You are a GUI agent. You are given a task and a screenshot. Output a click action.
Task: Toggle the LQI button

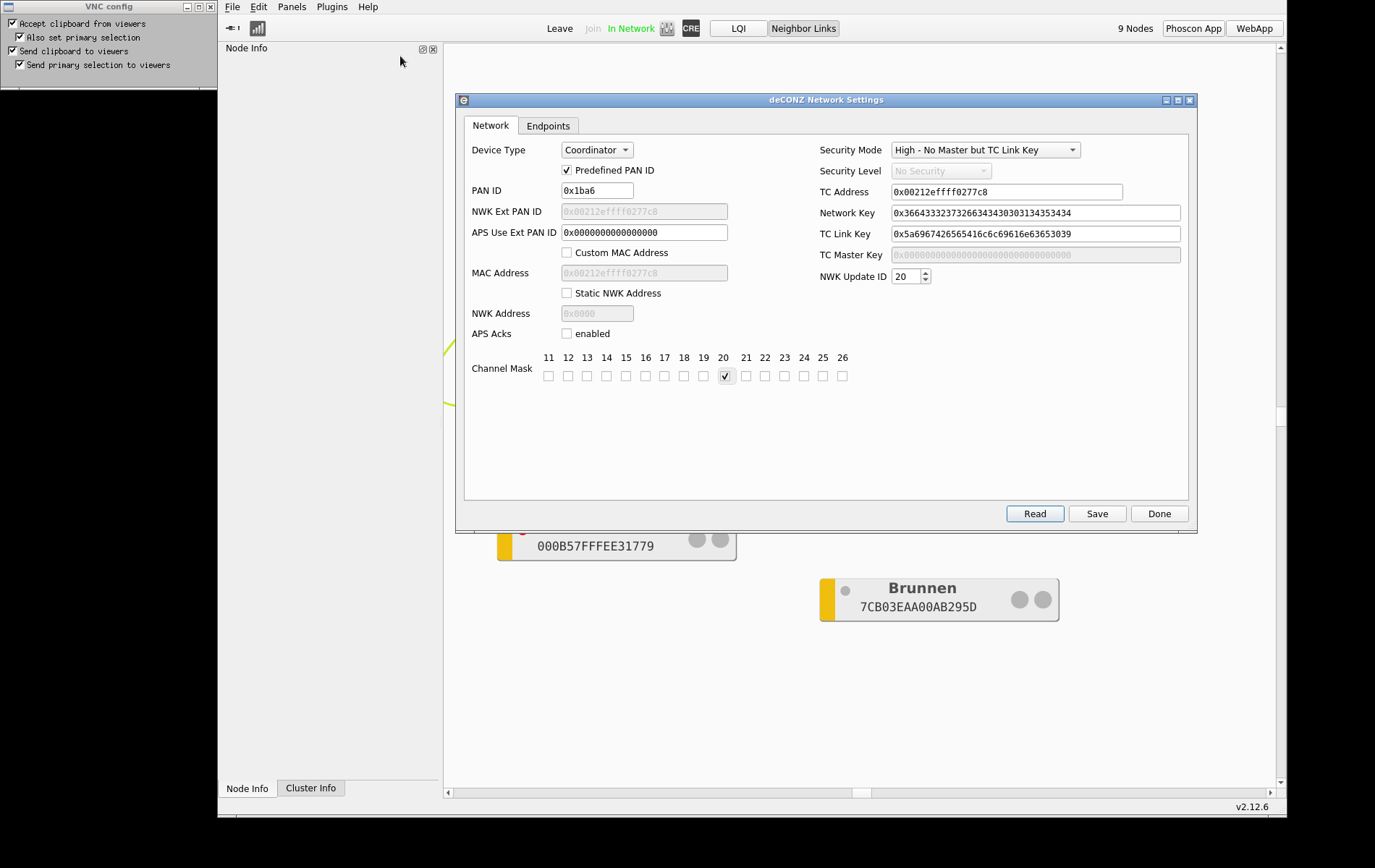pyautogui.click(x=738, y=29)
